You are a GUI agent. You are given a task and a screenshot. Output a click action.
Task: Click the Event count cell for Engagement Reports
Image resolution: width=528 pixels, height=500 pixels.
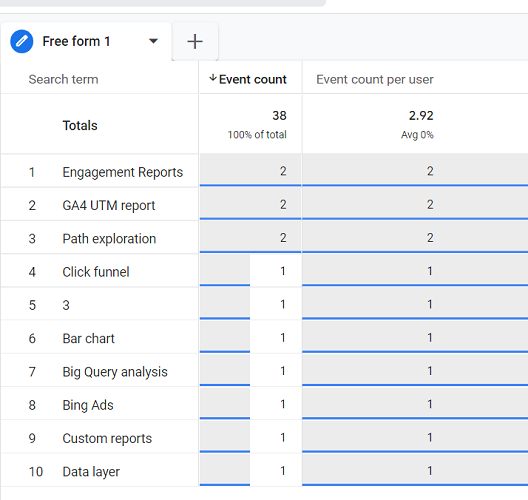250,170
